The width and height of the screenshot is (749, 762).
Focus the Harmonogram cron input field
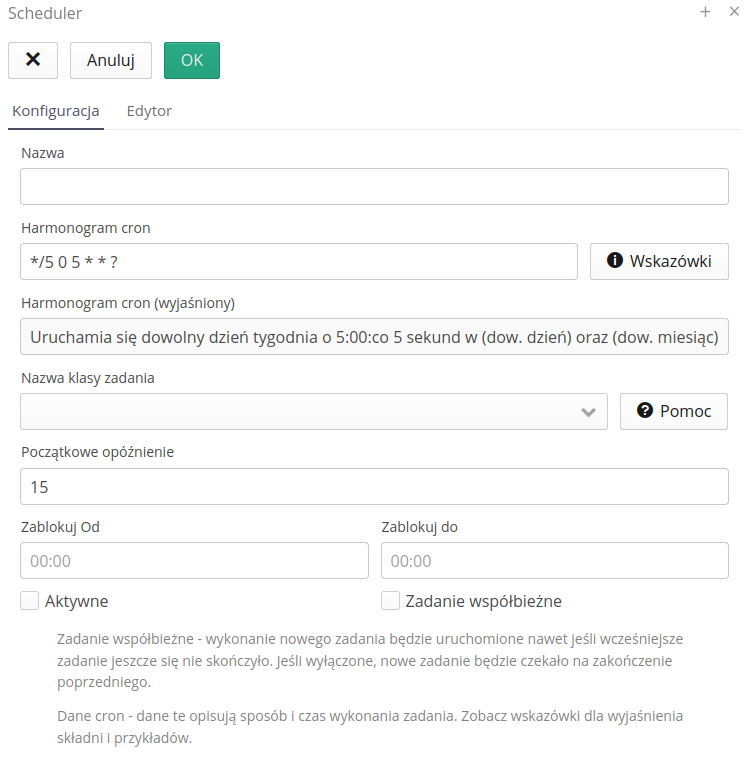[299, 262]
